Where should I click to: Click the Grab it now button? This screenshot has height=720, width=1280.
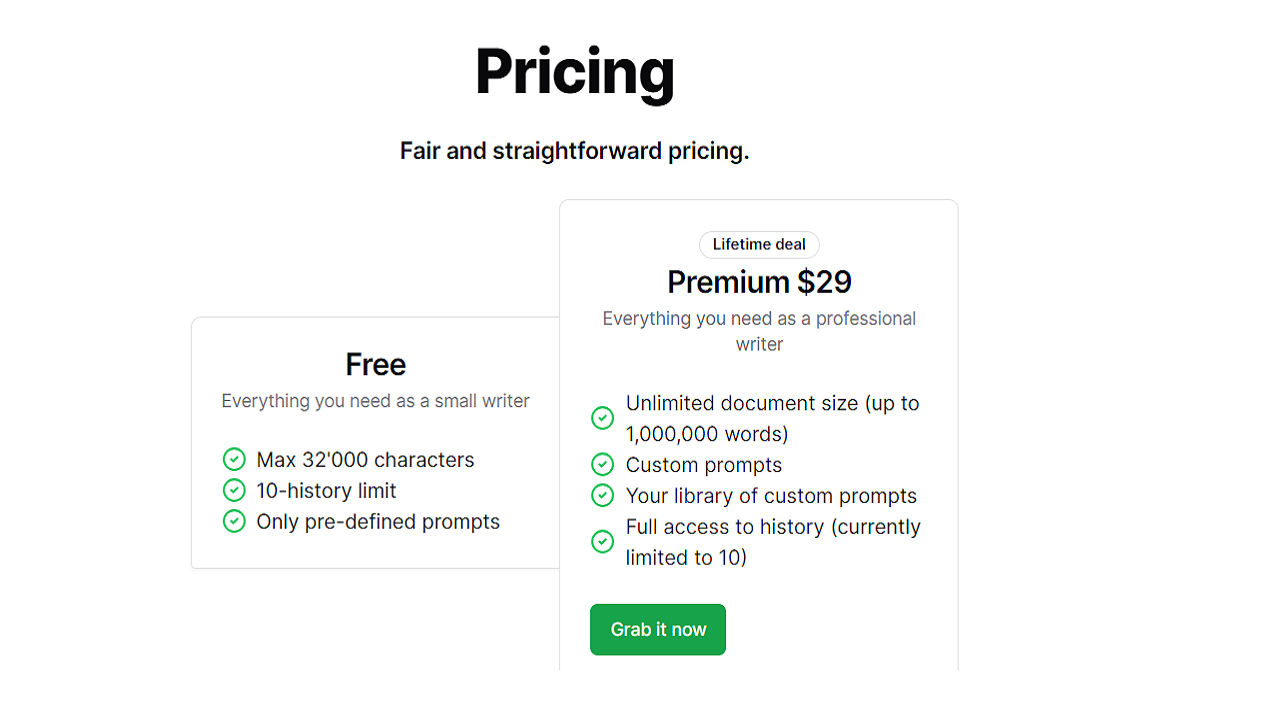[x=658, y=630]
